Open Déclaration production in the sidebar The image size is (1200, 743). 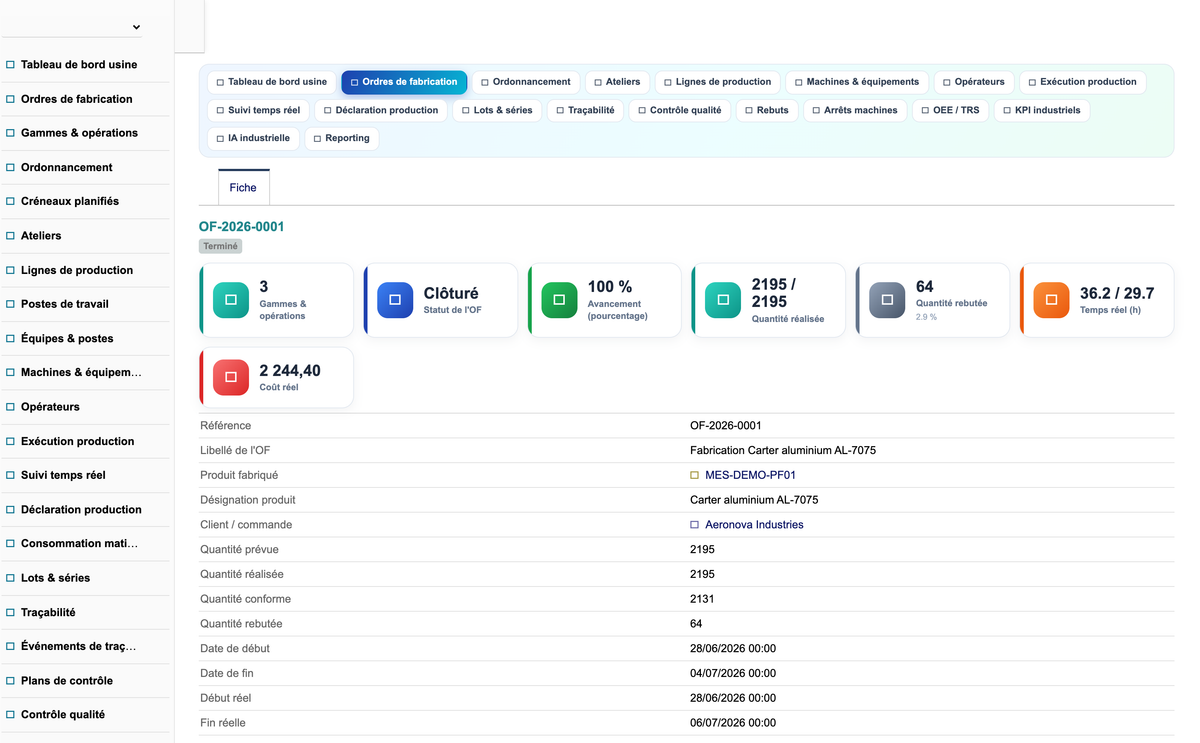click(81, 510)
